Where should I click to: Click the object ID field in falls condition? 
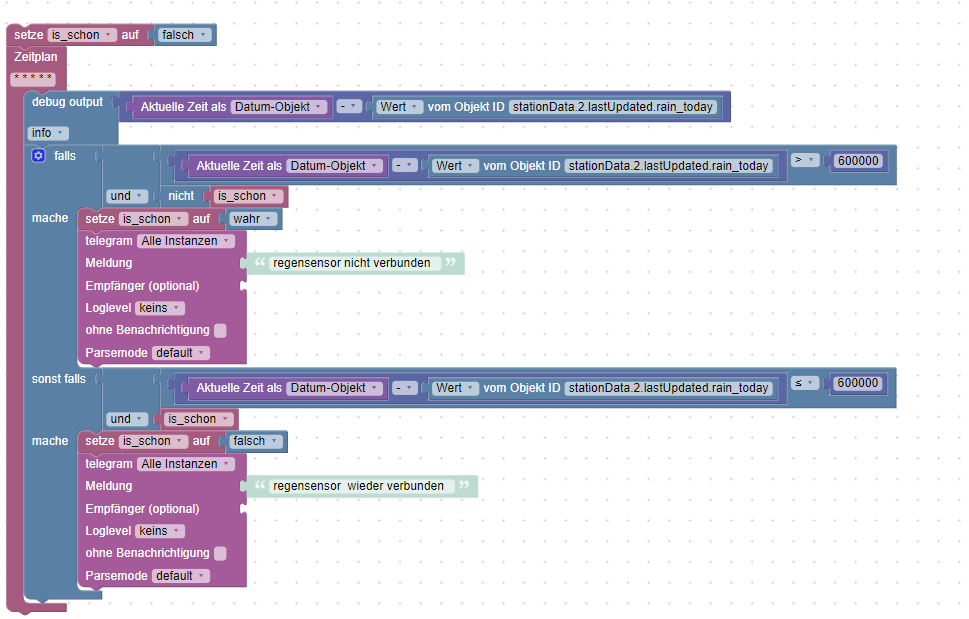point(669,166)
